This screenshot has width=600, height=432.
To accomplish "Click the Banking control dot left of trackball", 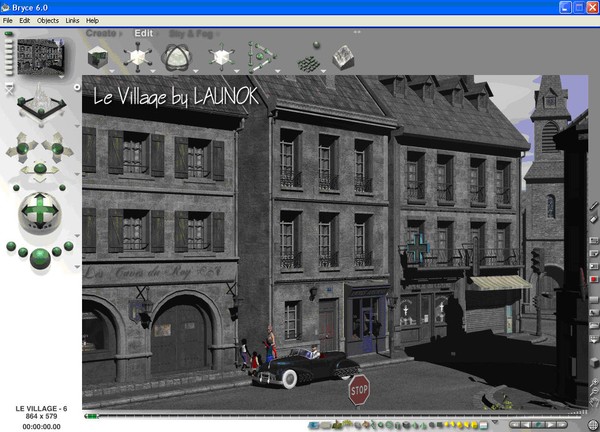I will click(x=16, y=188).
